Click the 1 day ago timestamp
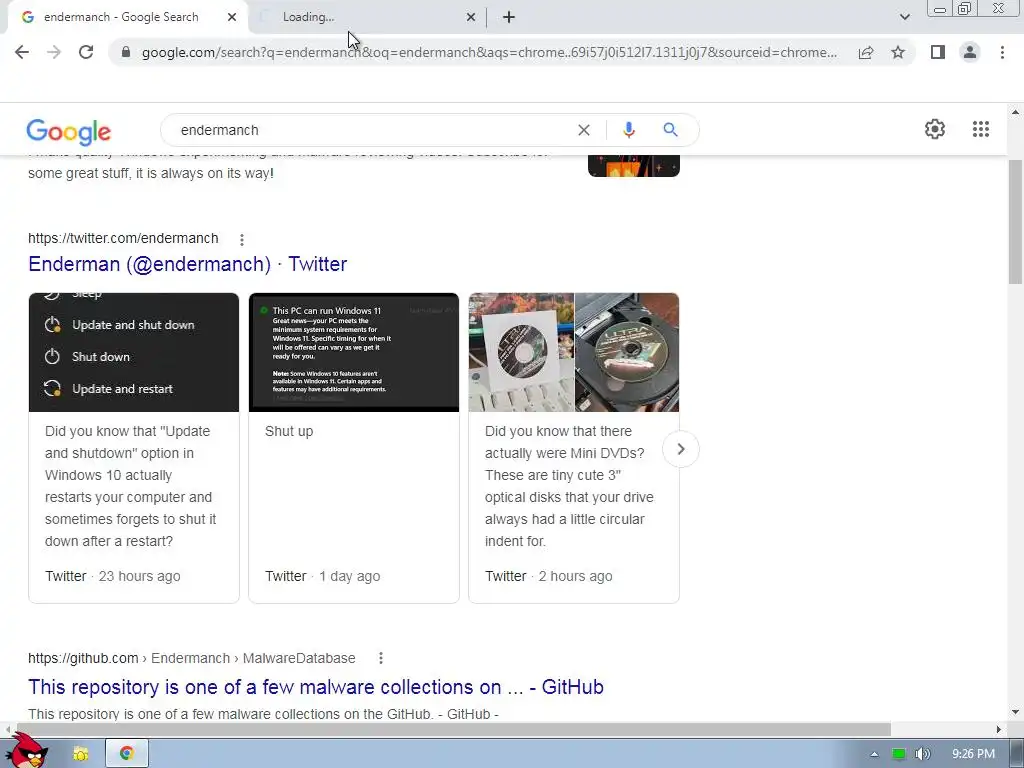 (x=349, y=576)
